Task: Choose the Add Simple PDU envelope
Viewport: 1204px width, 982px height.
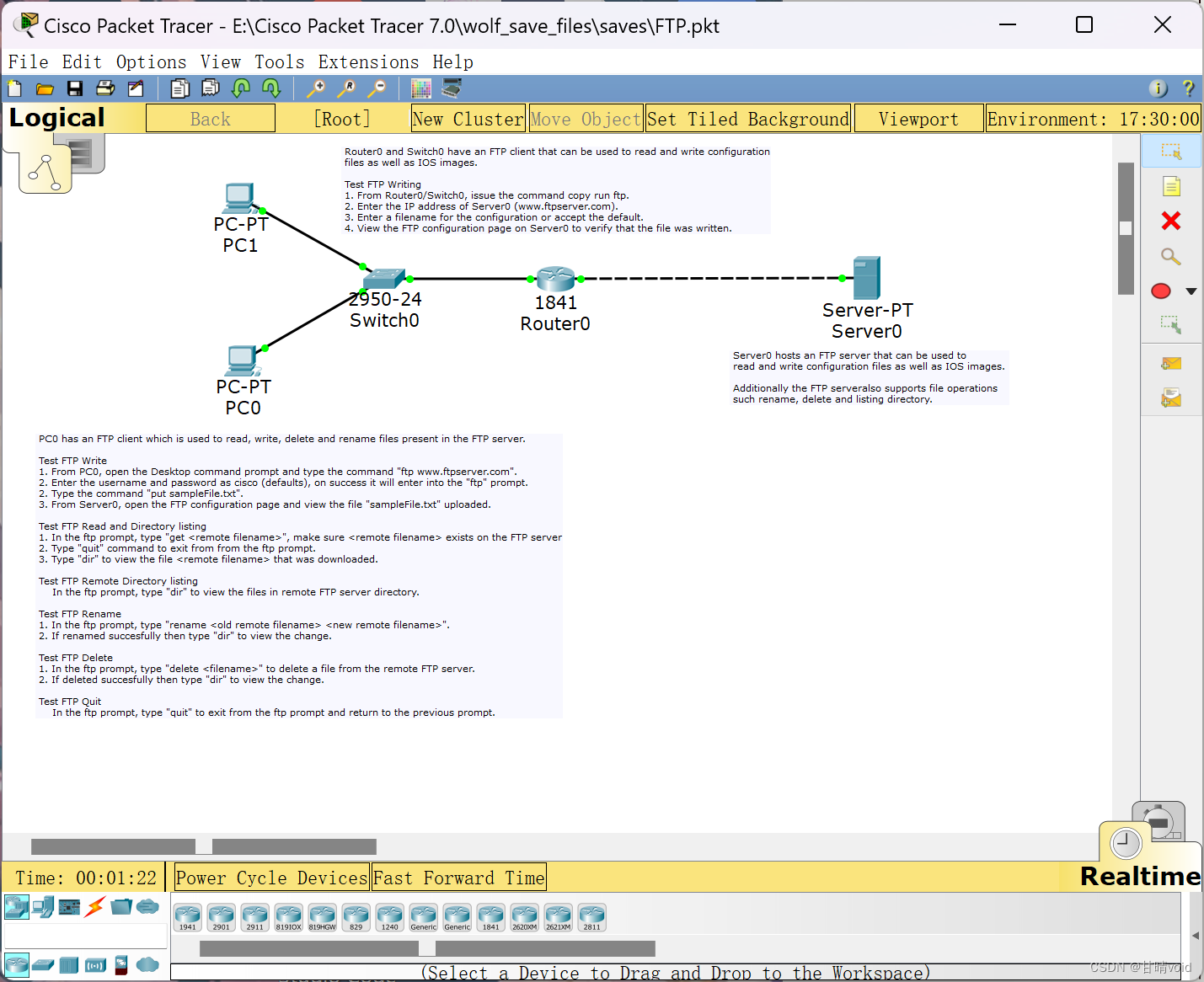Action: (1171, 364)
